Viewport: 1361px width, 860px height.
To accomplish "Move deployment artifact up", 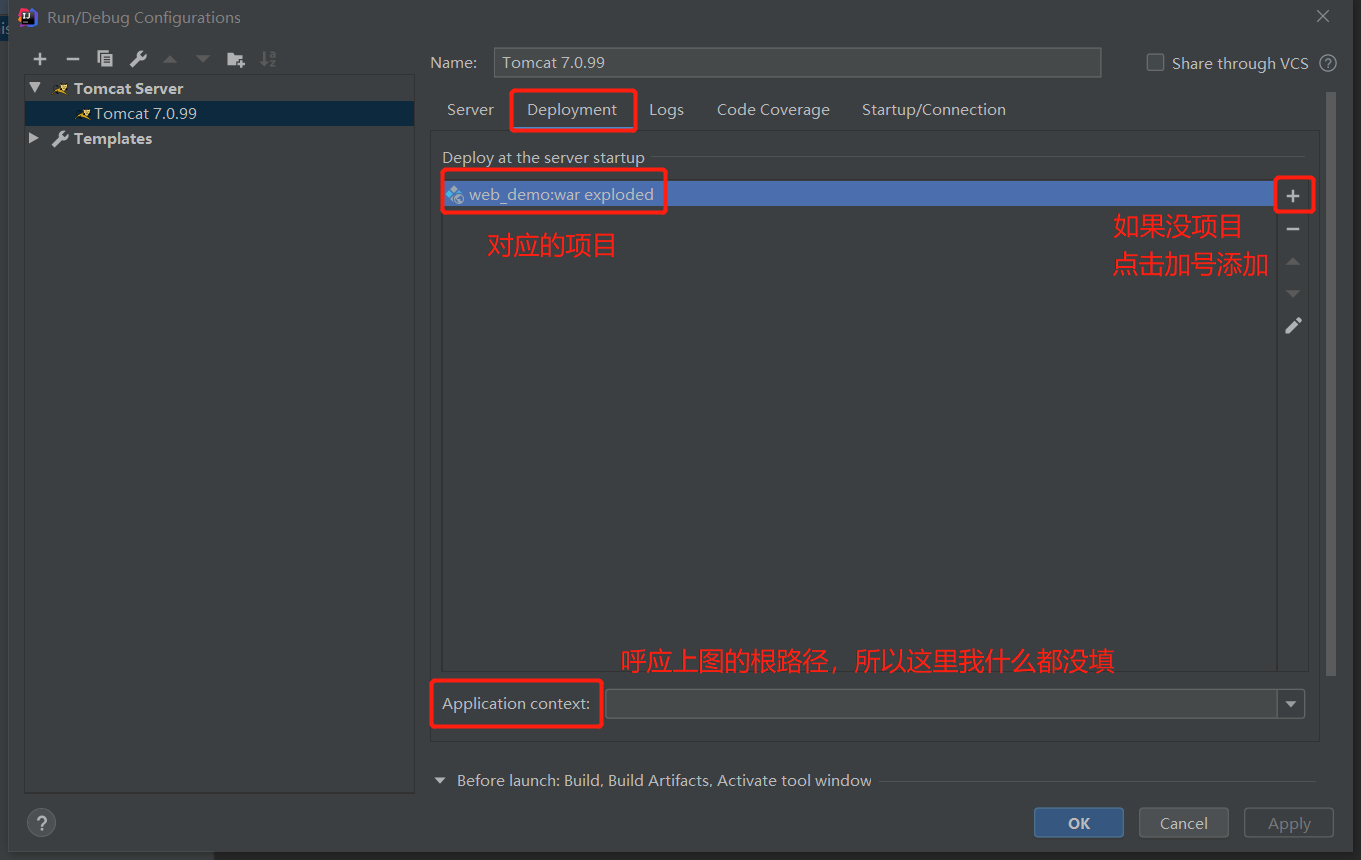I will (1293, 261).
